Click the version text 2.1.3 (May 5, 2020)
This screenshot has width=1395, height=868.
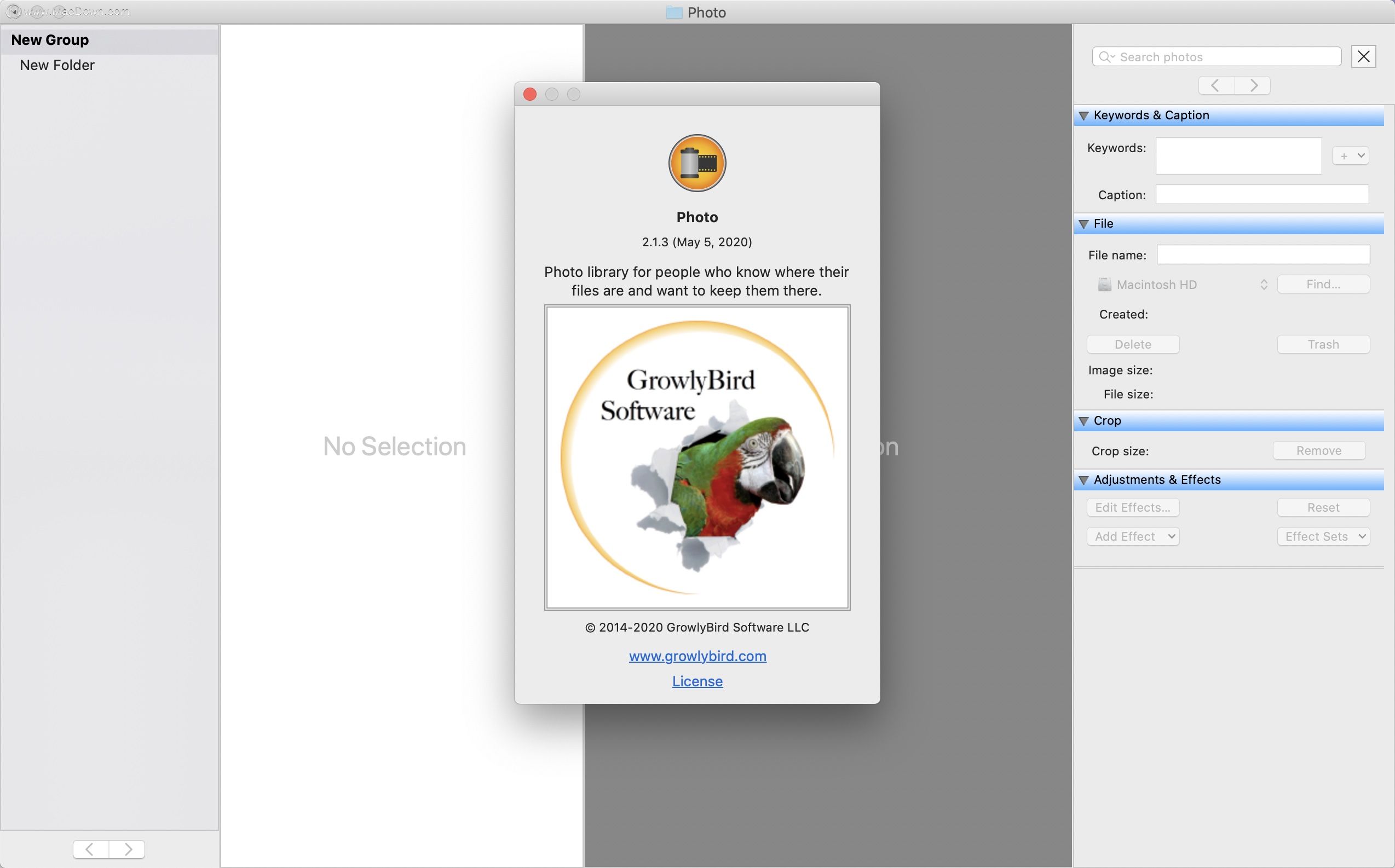click(696, 242)
